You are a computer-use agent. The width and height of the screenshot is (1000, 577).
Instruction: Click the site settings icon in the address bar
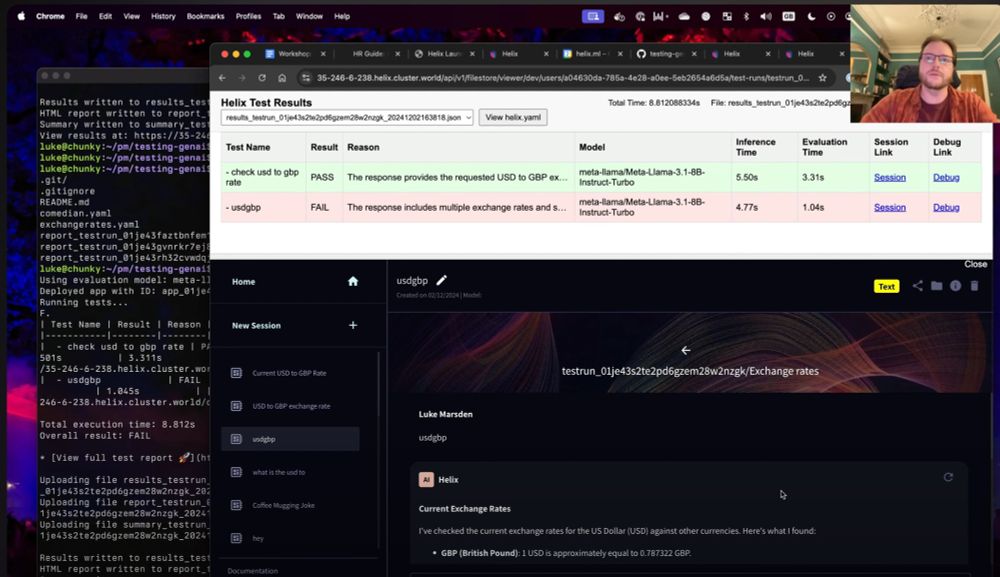[x=306, y=78]
